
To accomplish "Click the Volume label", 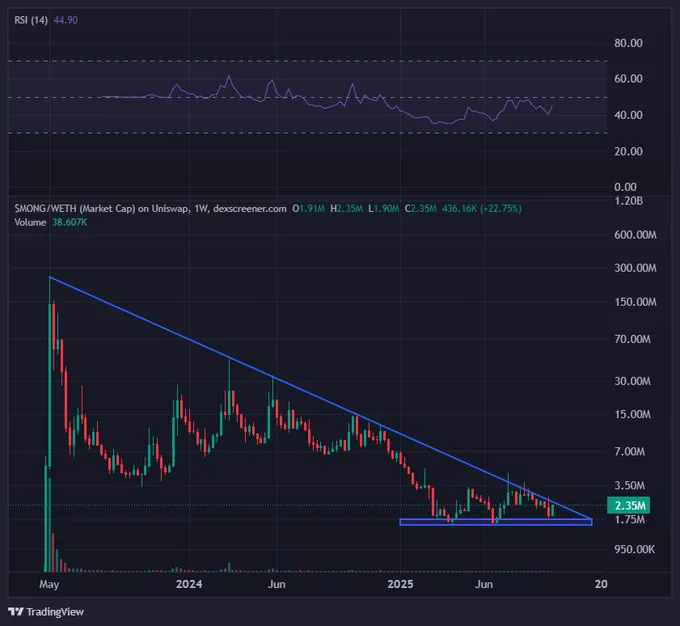I will (x=30, y=223).
